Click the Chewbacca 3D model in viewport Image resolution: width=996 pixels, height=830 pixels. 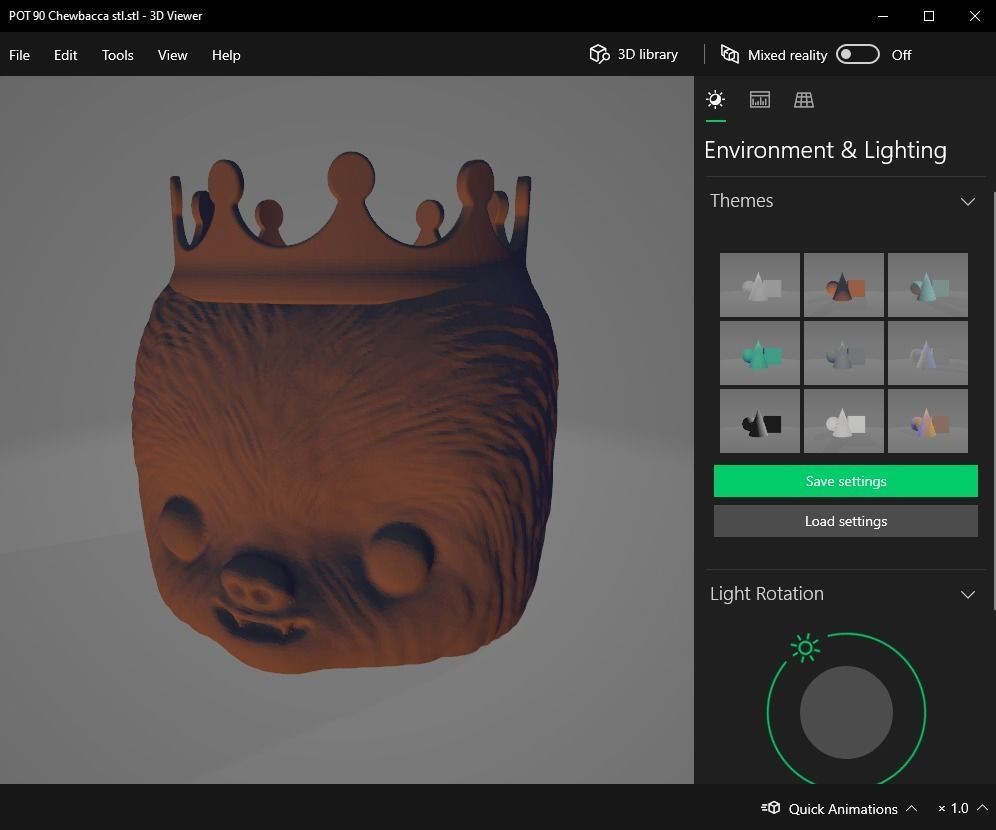[x=346, y=413]
